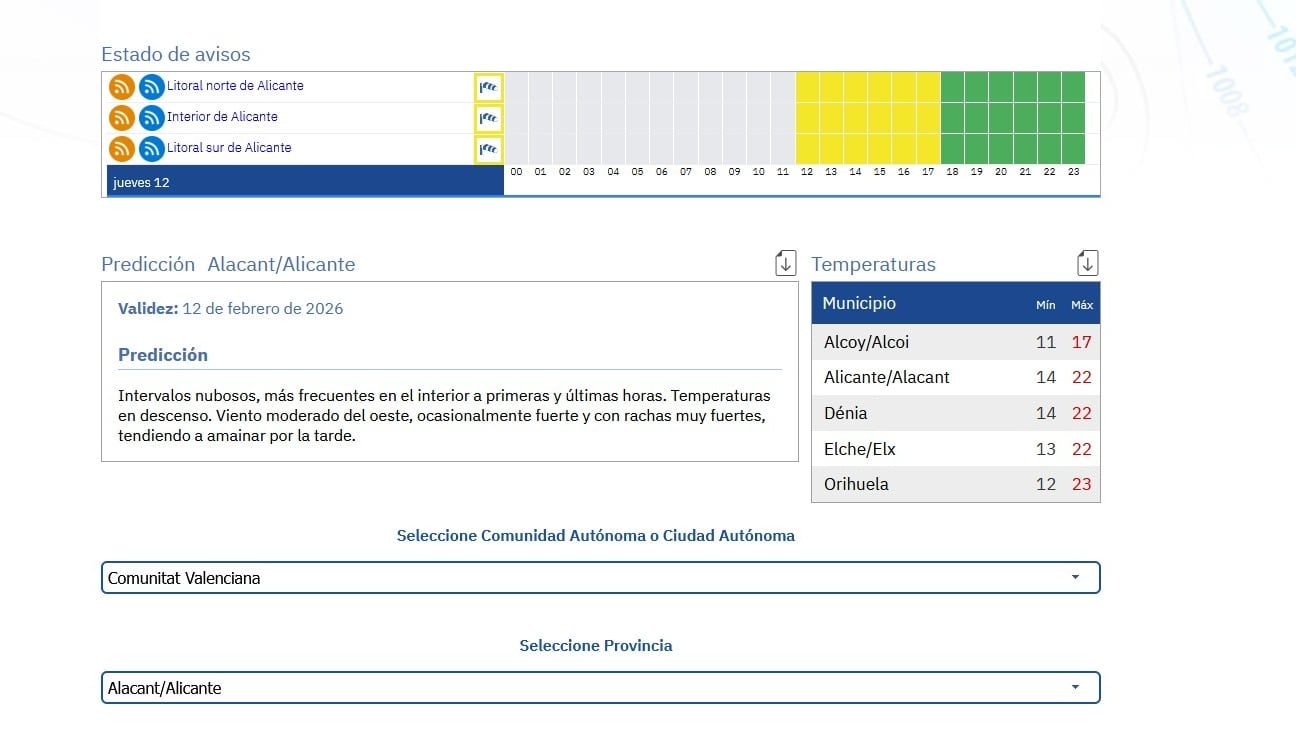Image resolution: width=1296 pixels, height=729 pixels.
Task: Open Litoral norte de Alicante link
Action: click(x=235, y=86)
